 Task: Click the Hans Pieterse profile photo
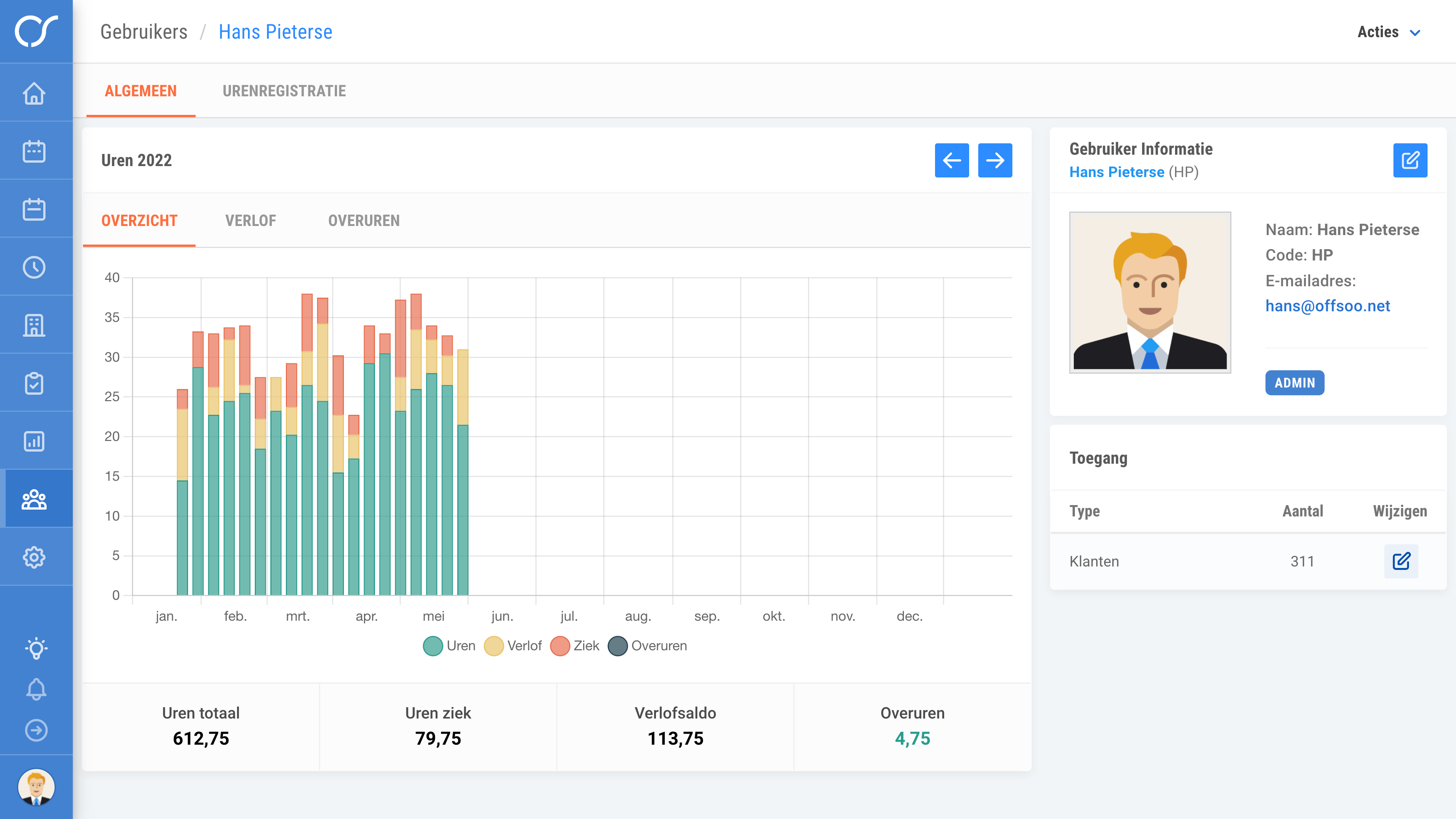[1150, 292]
